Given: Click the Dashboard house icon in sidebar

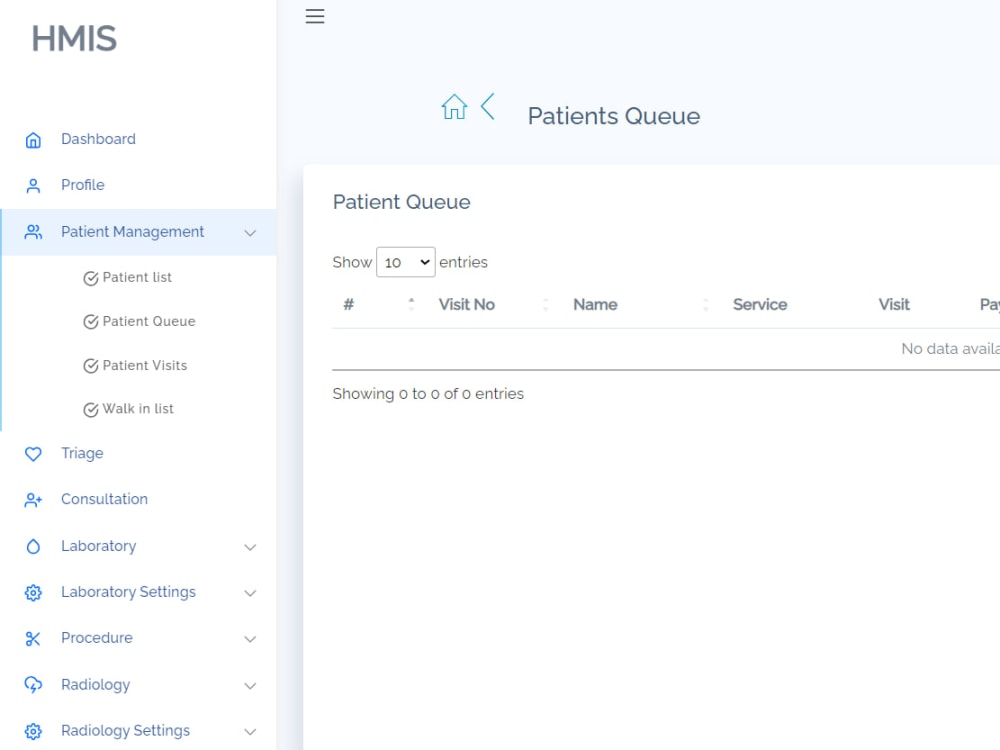Looking at the screenshot, I should pos(33,140).
